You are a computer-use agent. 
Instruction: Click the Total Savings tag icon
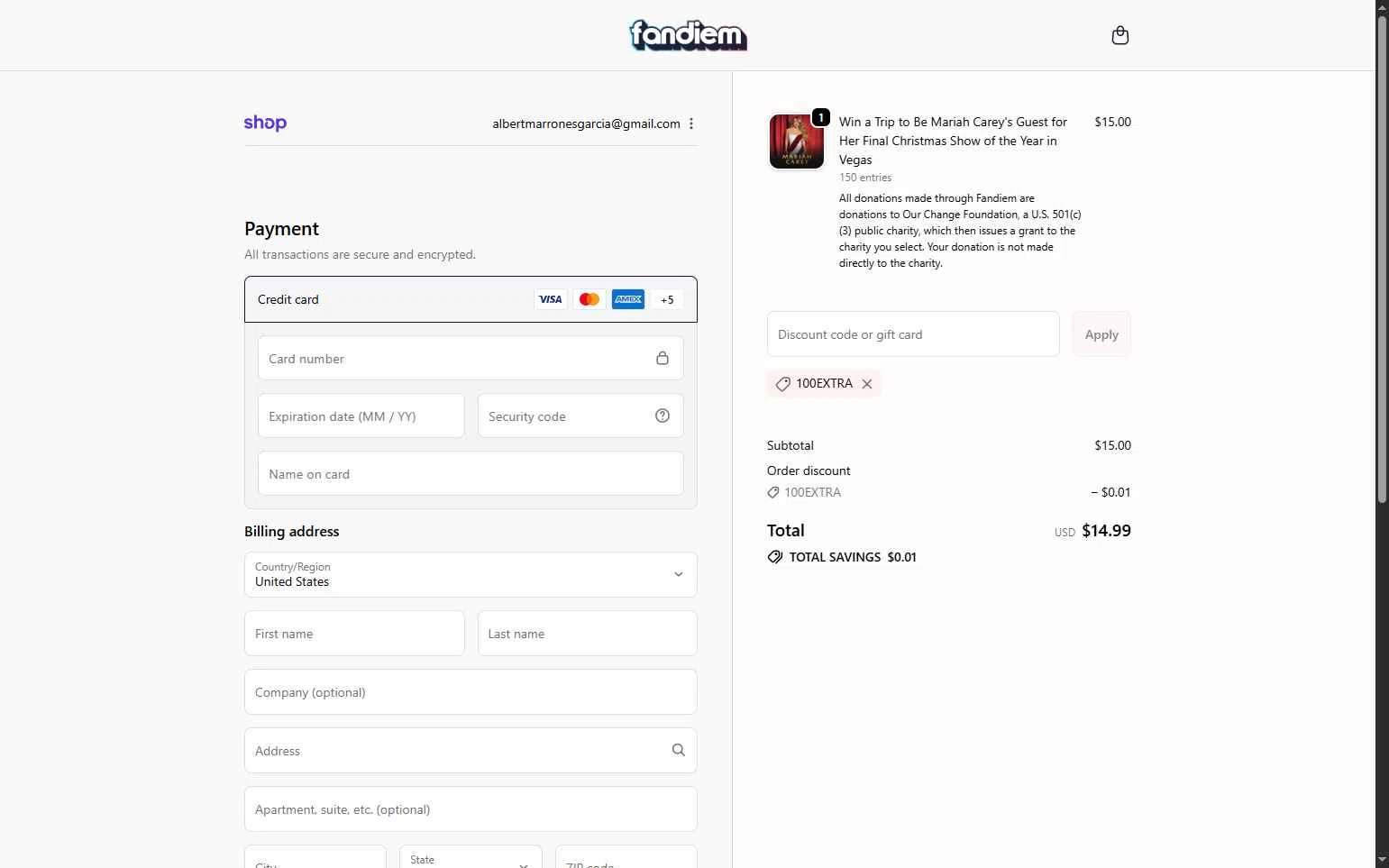click(775, 557)
